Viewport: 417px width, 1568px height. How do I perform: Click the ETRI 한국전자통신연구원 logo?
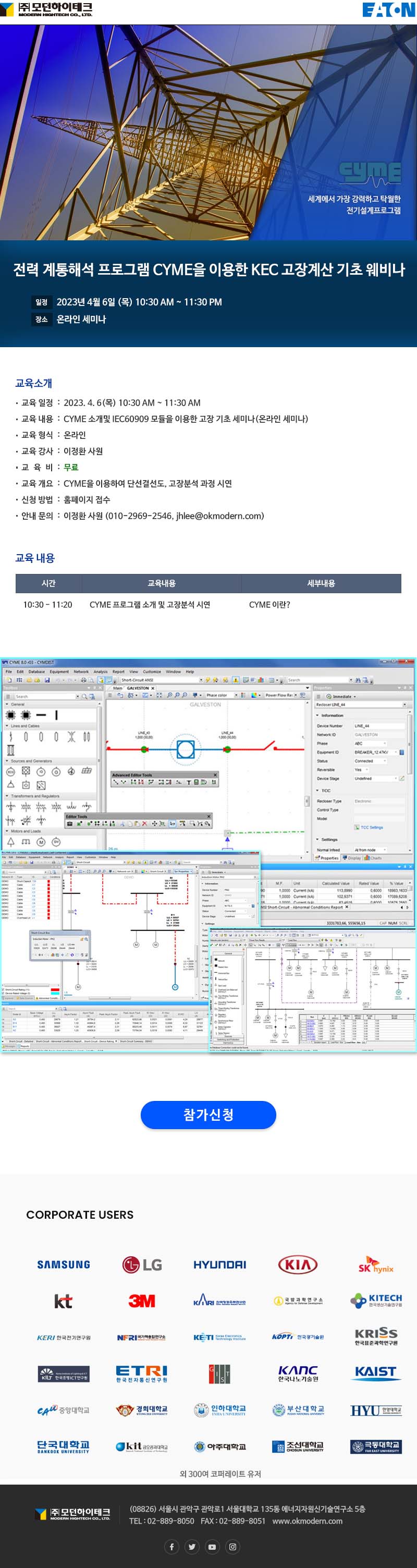(142, 1374)
